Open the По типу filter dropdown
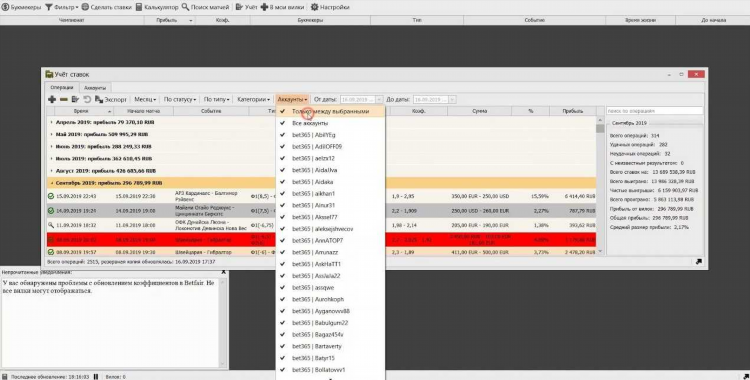The width and height of the screenshot is (750, 380). (x=217, y=99)
